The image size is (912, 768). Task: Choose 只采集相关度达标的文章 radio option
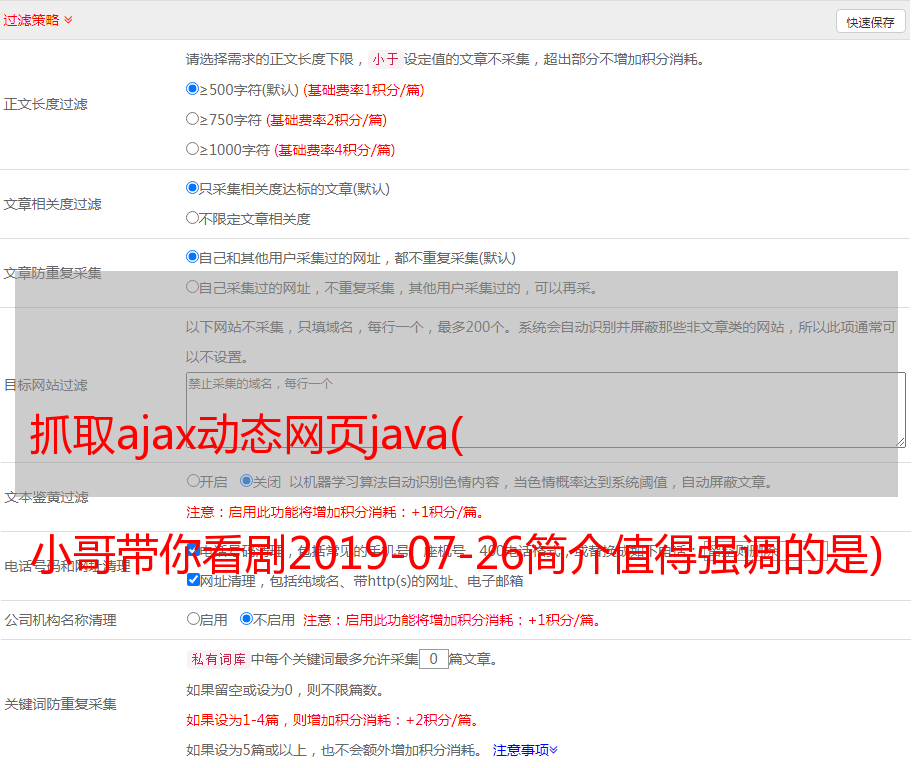(x=192, y=188)
